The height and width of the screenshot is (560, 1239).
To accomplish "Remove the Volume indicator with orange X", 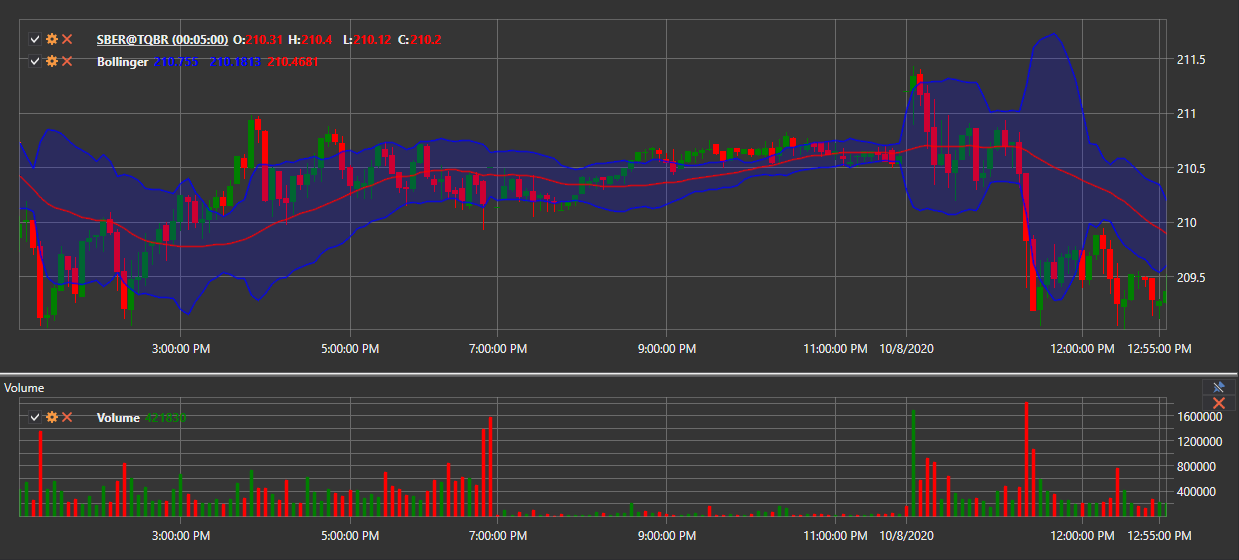I will click(x=67, y=417).
